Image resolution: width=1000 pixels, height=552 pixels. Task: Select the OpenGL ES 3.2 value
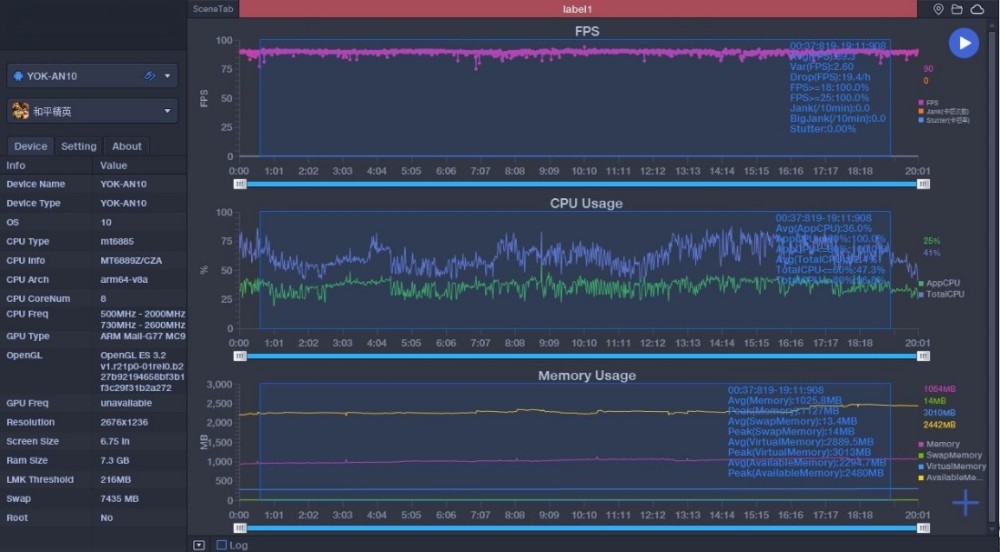[x=133, y=355]
